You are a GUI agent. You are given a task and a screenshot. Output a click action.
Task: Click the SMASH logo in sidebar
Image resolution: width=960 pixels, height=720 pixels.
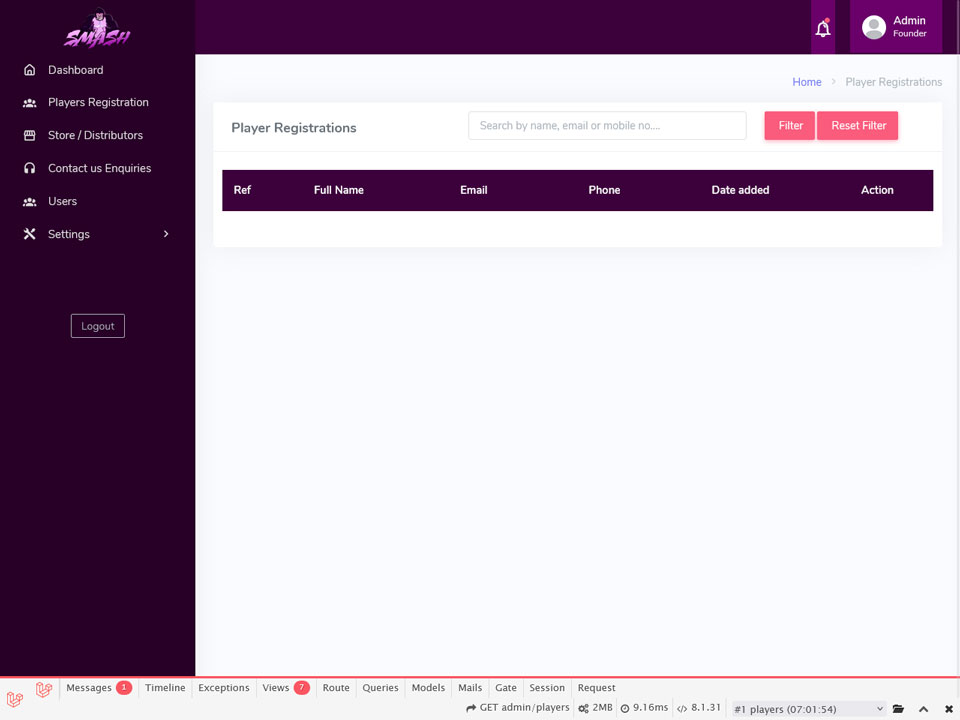[x=97, y=28]
